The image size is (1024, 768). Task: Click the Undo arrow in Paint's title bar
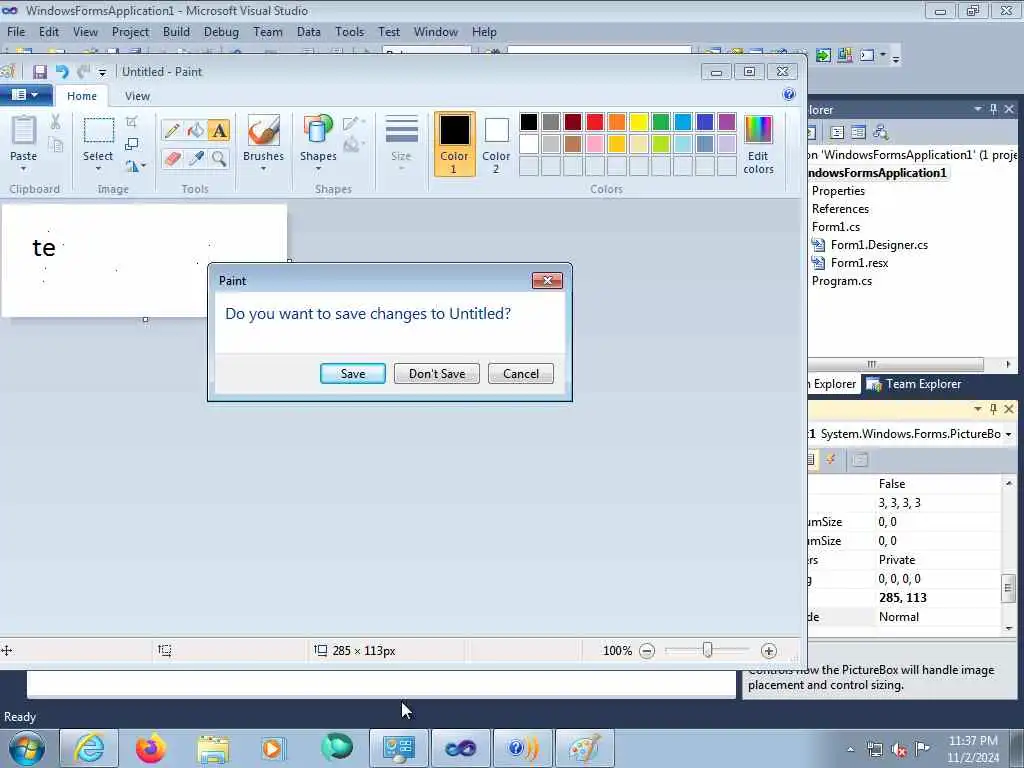pos(62,72)
